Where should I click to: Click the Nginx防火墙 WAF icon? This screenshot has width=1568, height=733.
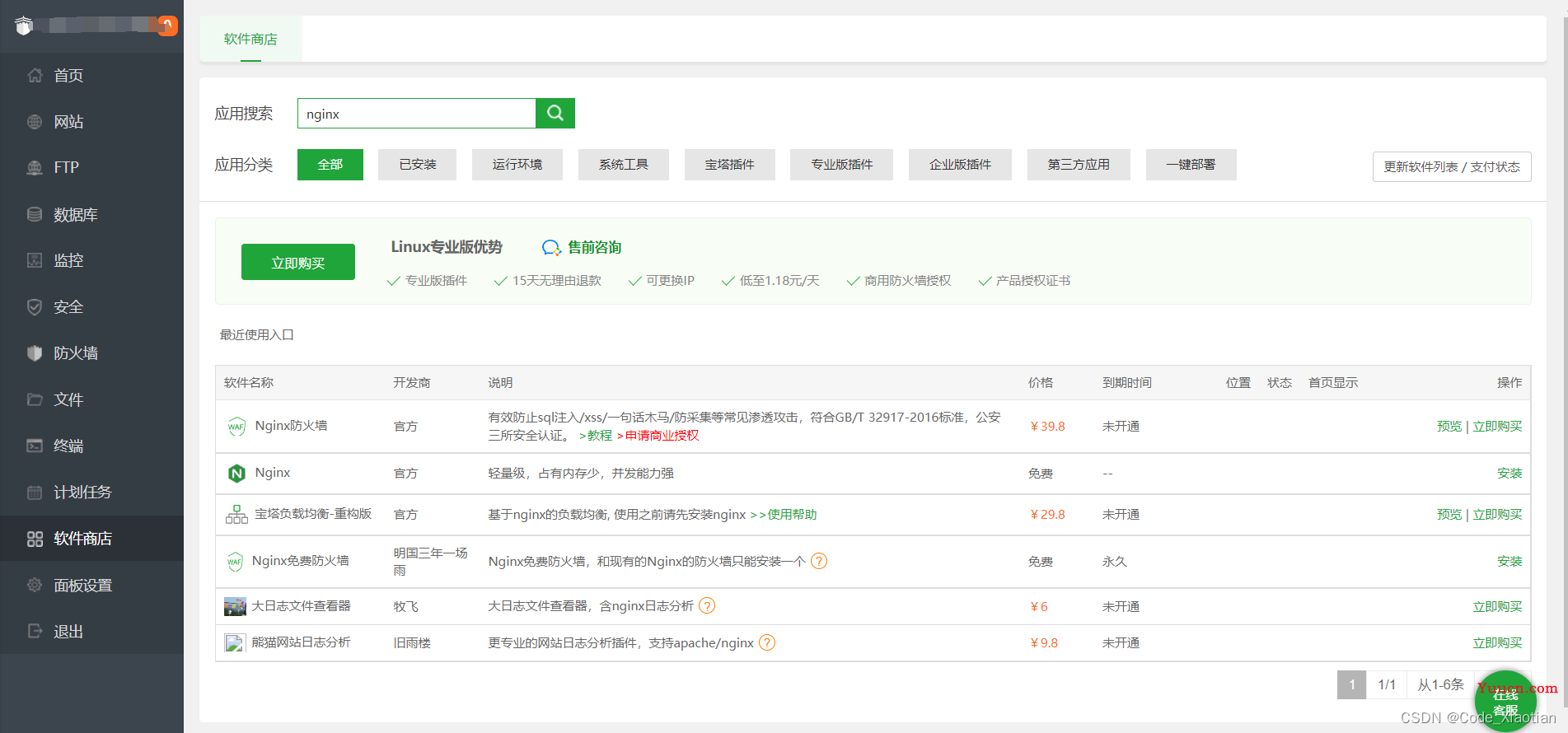click(236, 427)
